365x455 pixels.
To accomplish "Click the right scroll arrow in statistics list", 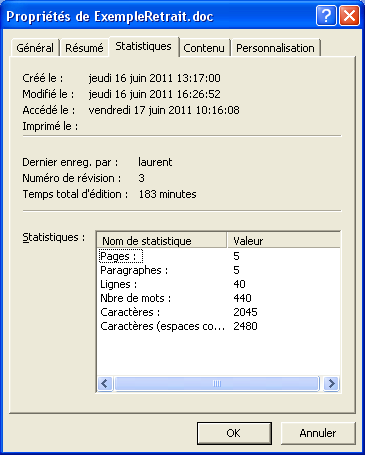I will 331,384.
